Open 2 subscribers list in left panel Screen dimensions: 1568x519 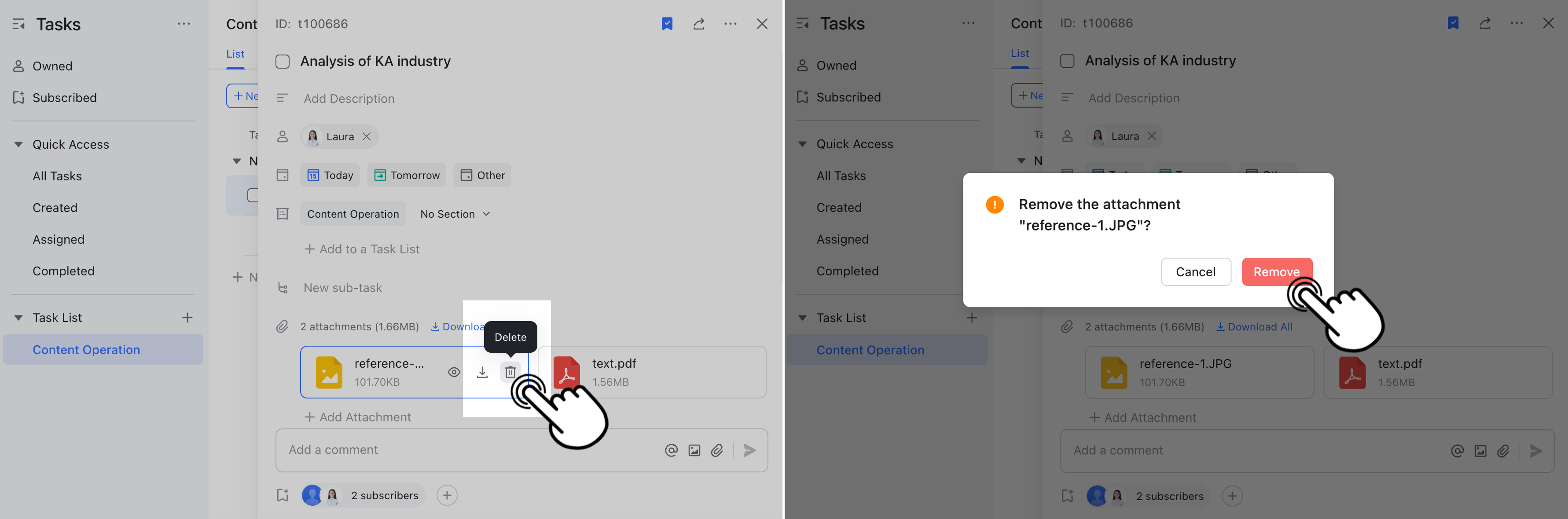click(364, 495)
